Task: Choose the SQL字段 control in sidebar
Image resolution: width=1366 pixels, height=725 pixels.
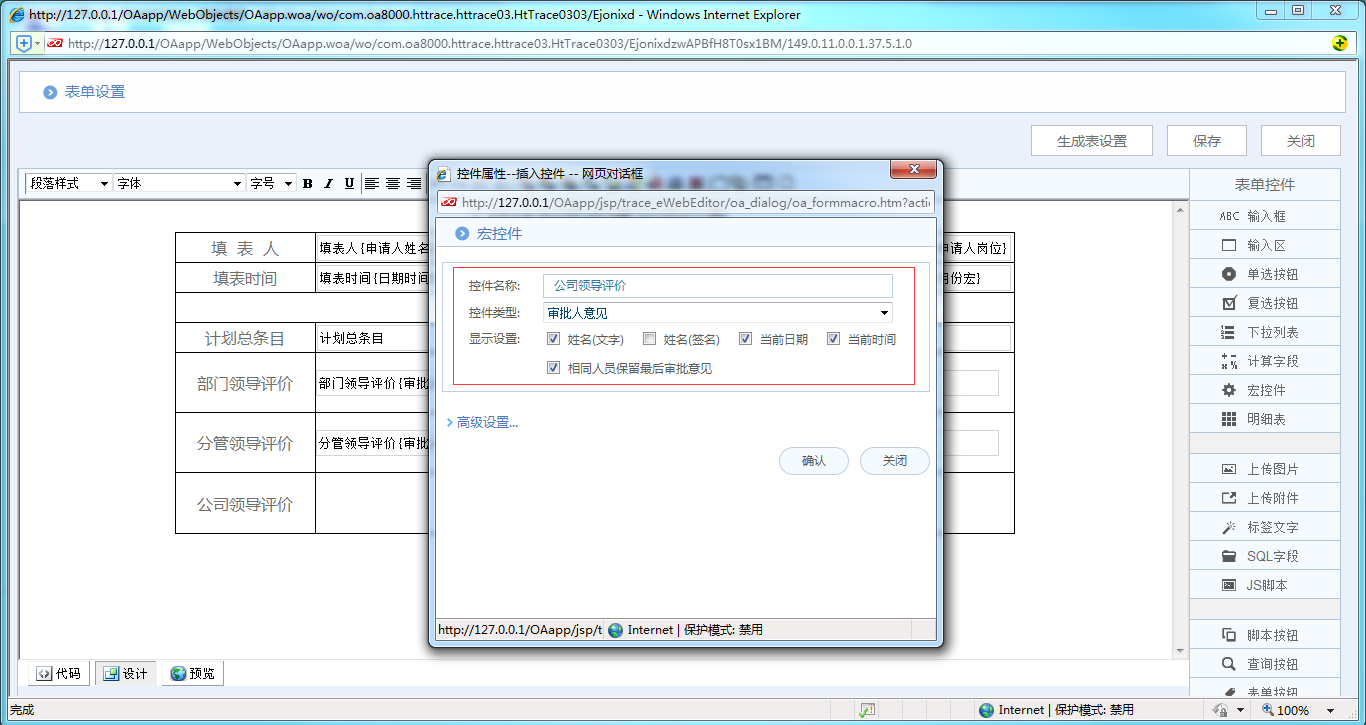Action: [1264, 555]
